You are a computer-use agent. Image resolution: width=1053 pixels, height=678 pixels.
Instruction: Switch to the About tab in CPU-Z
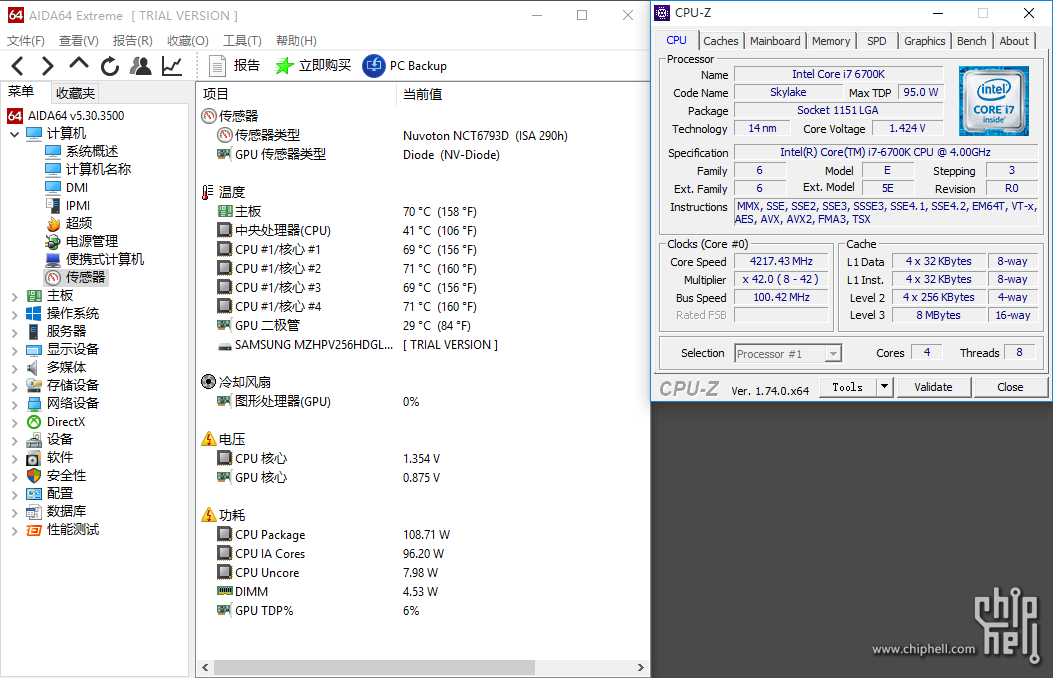pos(1014,41)
